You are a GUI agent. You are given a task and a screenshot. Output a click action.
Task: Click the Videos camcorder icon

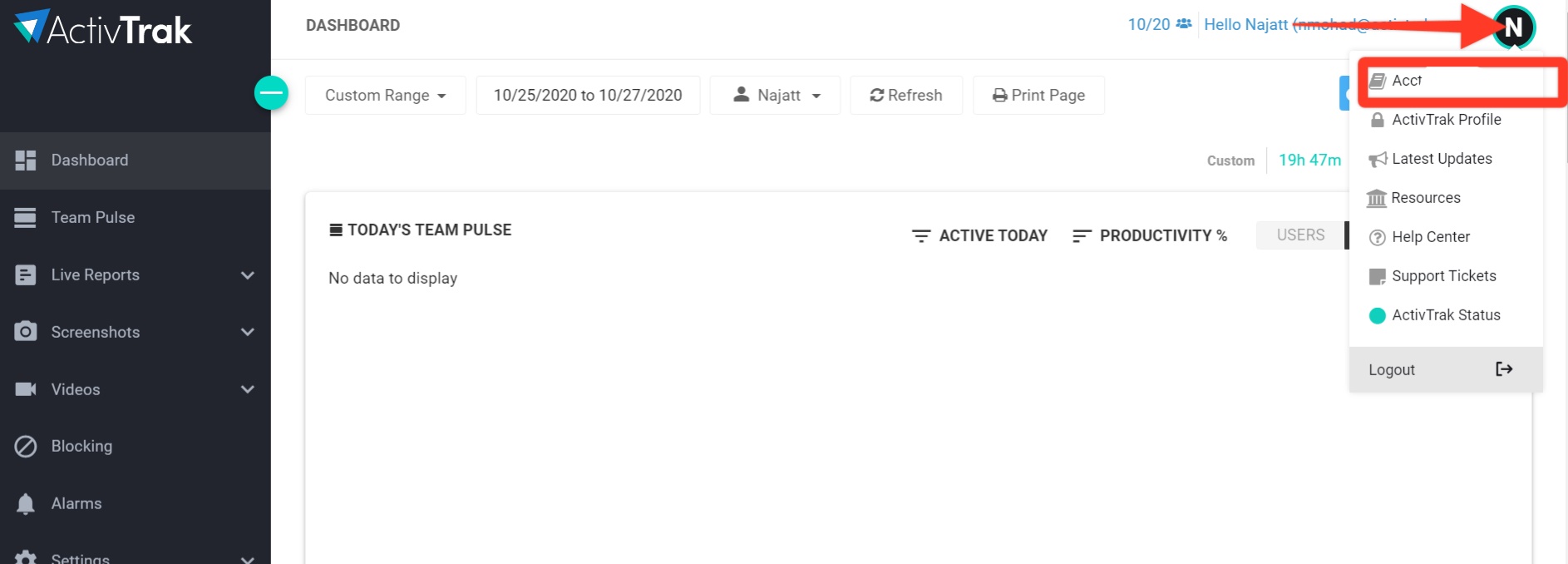(x=26, y=388)
